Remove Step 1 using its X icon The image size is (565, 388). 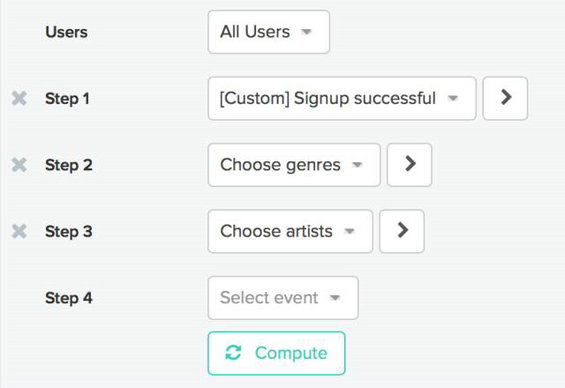19,98
